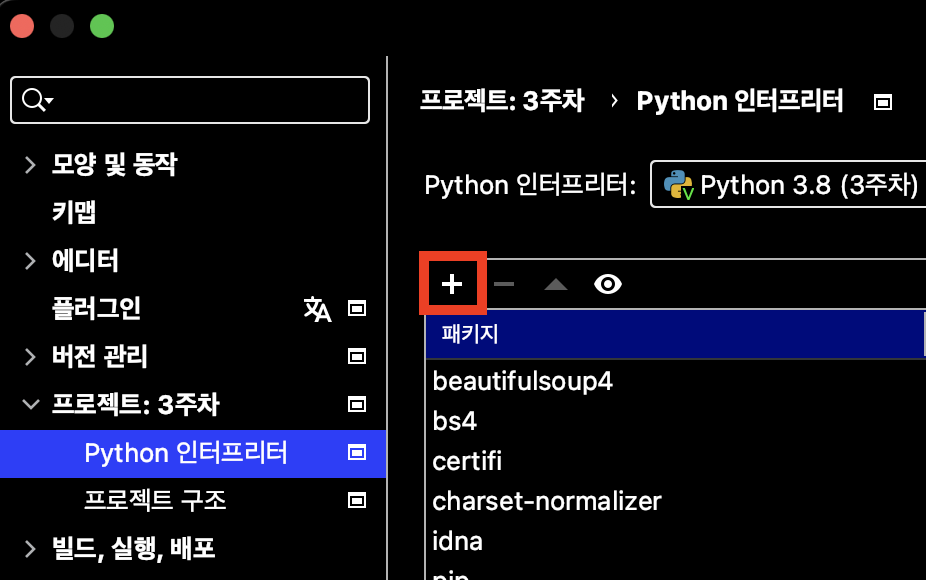Click the project-level icon beside 프로젝트: 3주차

(357, 405)
